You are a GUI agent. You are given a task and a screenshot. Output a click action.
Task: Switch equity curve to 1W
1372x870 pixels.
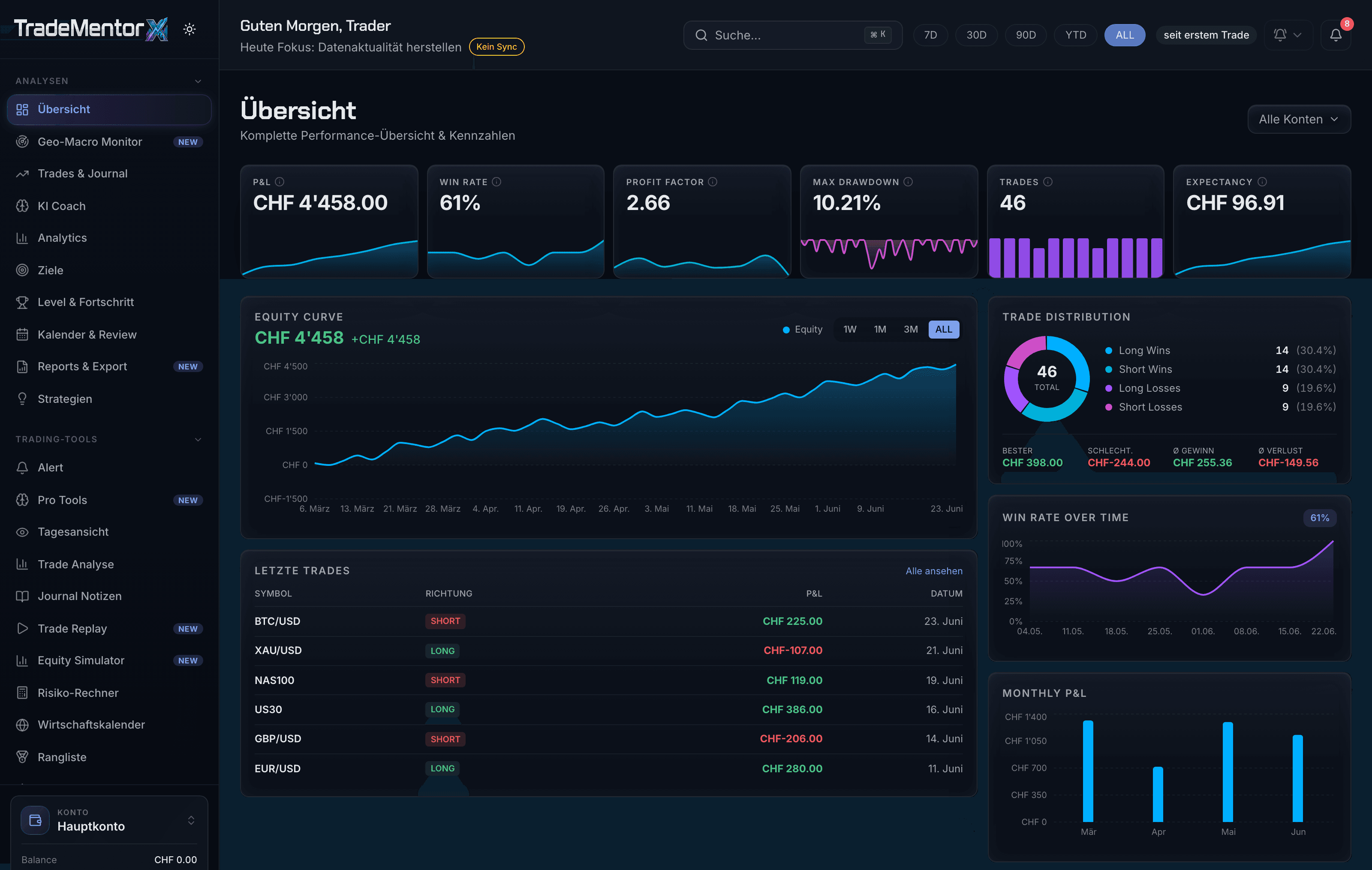coord(849,330)
